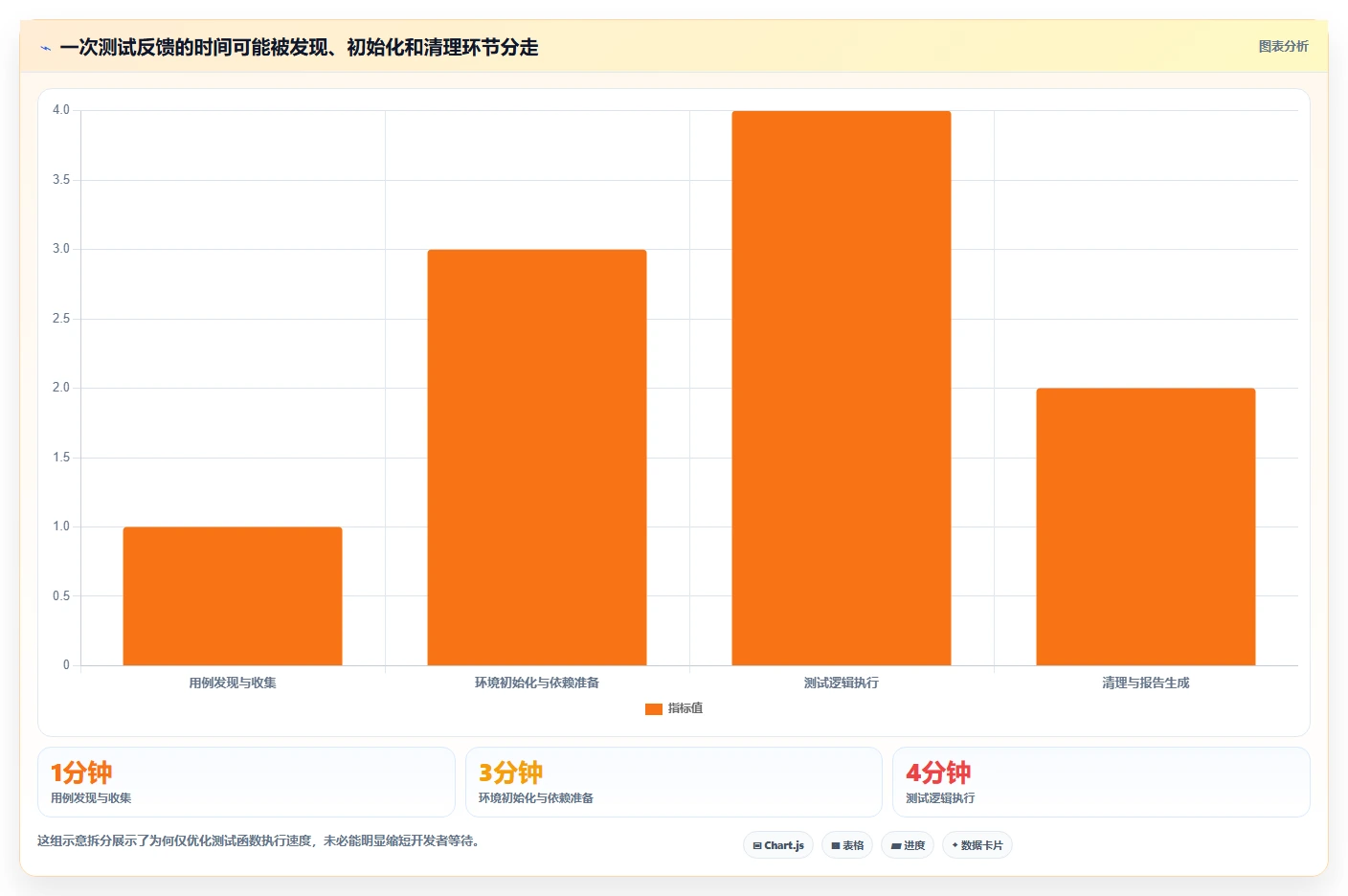Image resolution: width=1348 pixels, height=896 pixels.
Task: Click the 用例发现与收集 x-axis label
Action: click(x=233, y=683)
